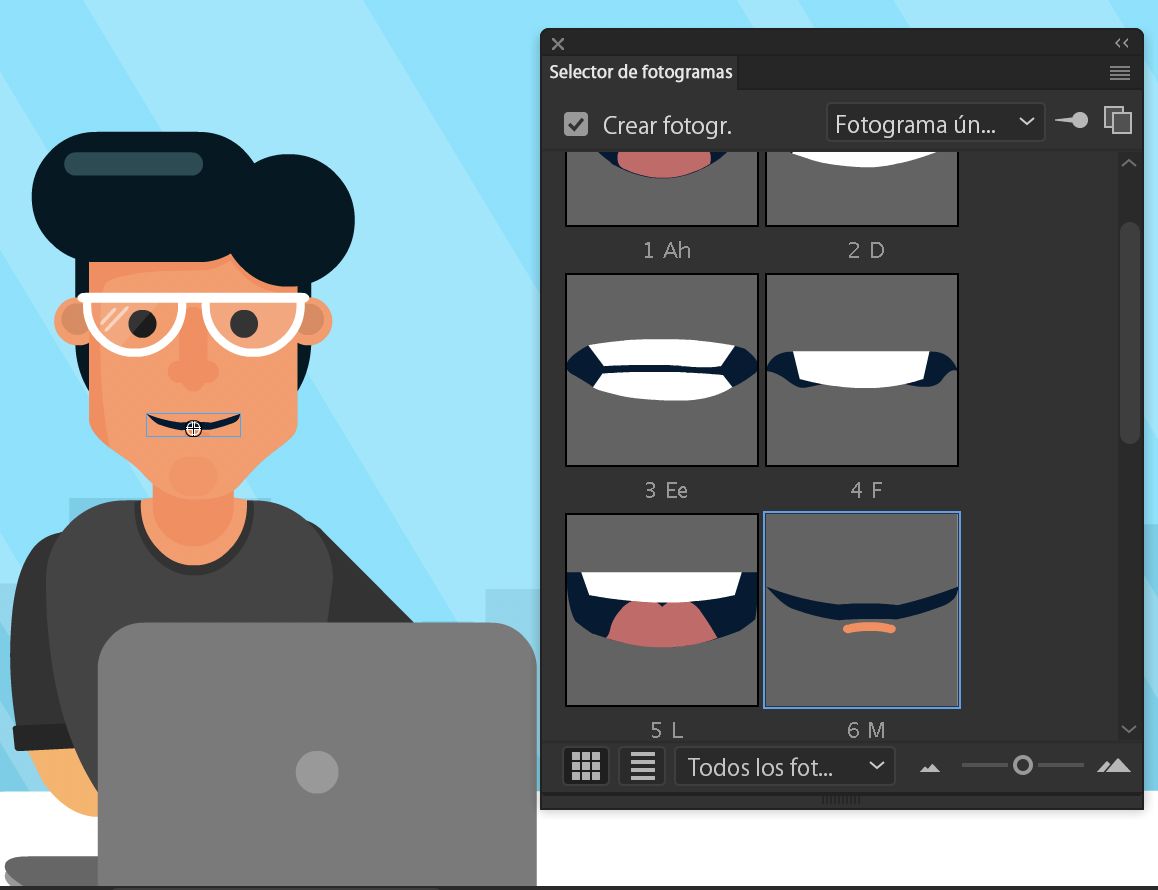Viewport: 1158px width, 890px height.
Task: Switch to grid view in the frame picker
Action: [x=585, y=766]
